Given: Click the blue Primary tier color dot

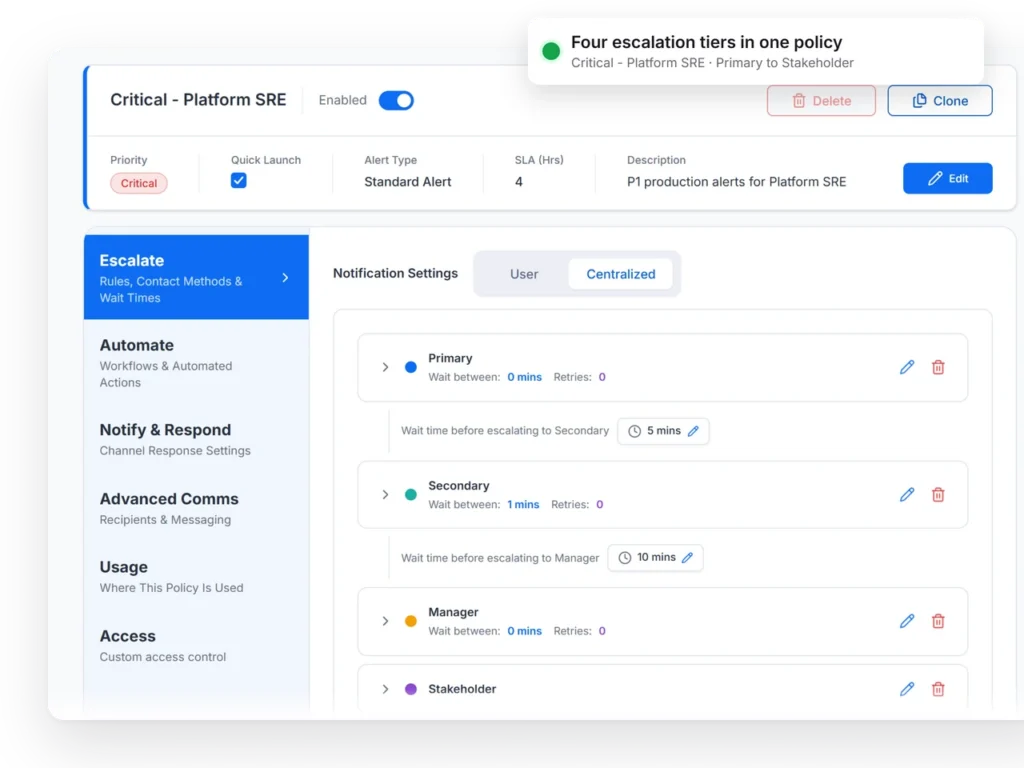Looking at the screenshot, I should 411,367.
